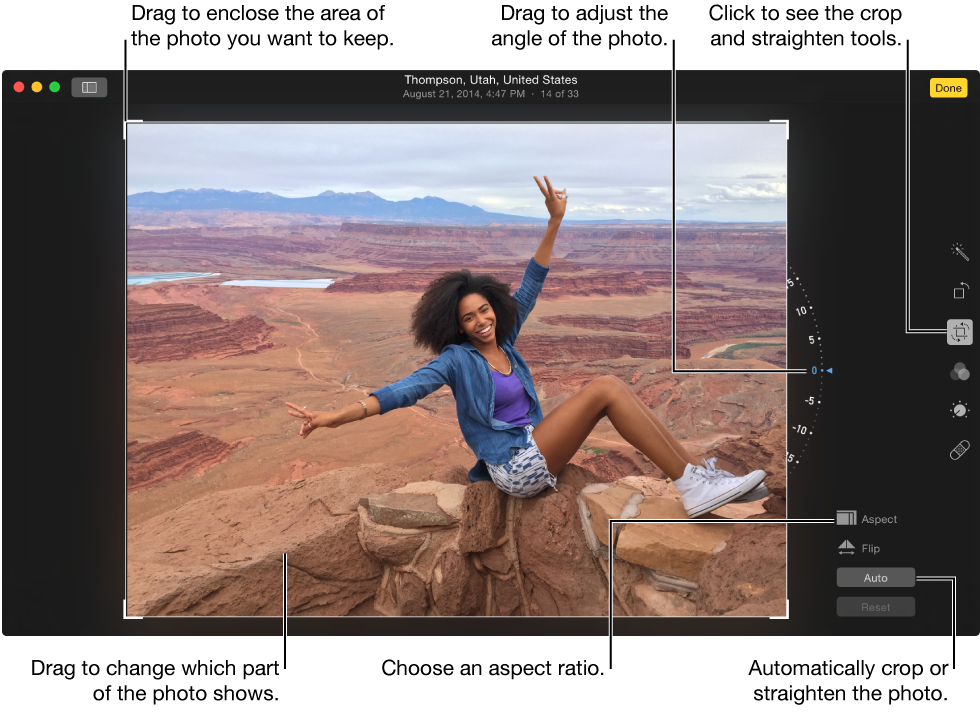Click the 14 of 33 counter

coord(560,94)
